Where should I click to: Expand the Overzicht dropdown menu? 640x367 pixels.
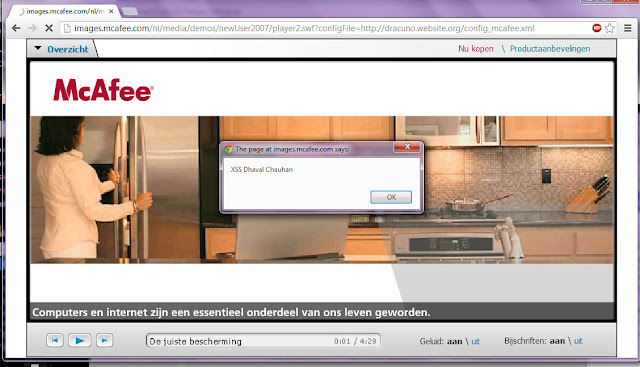coord(62,49)
